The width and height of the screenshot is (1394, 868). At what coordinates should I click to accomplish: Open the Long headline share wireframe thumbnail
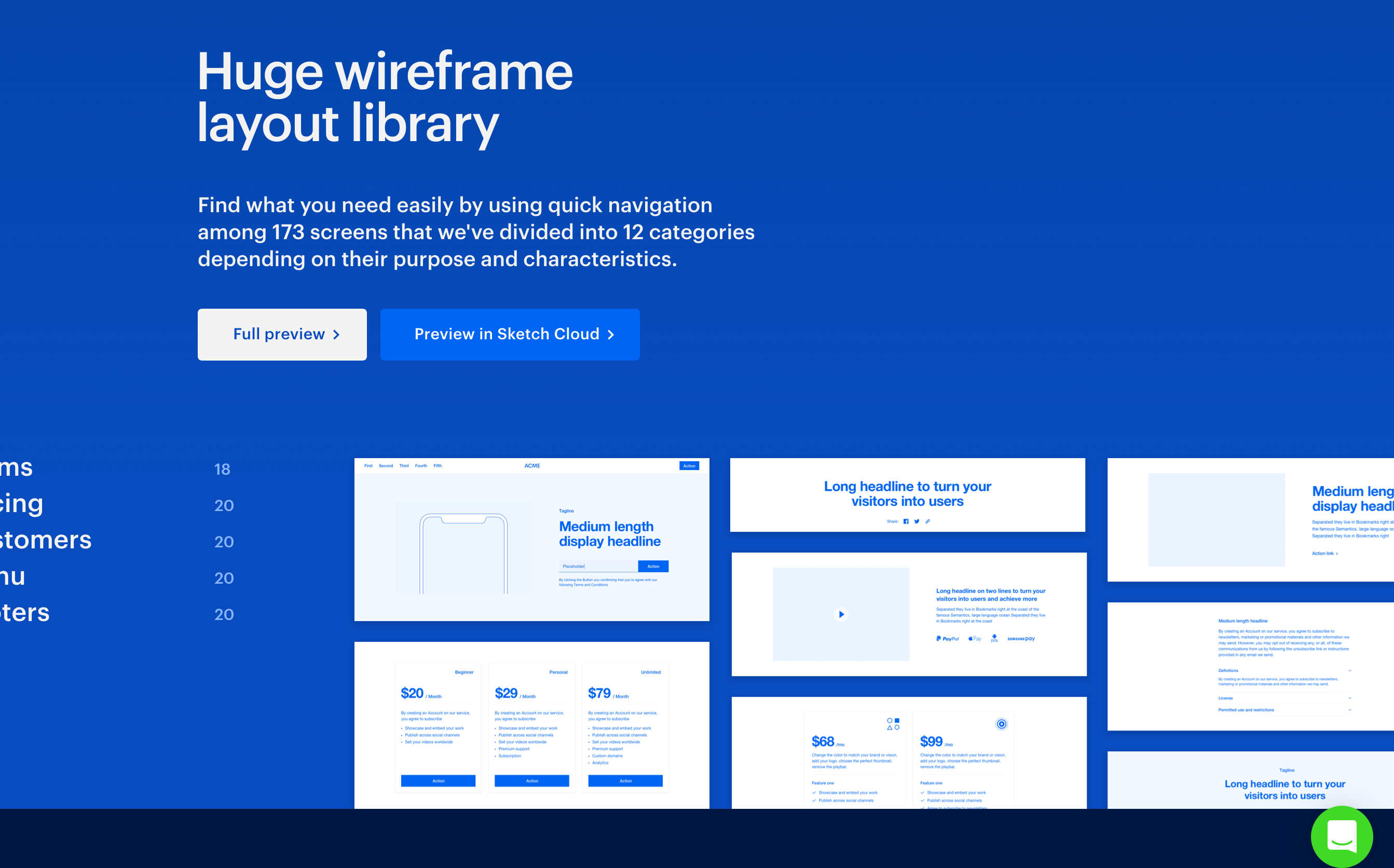pyautogui.click(x=908, y=495)
